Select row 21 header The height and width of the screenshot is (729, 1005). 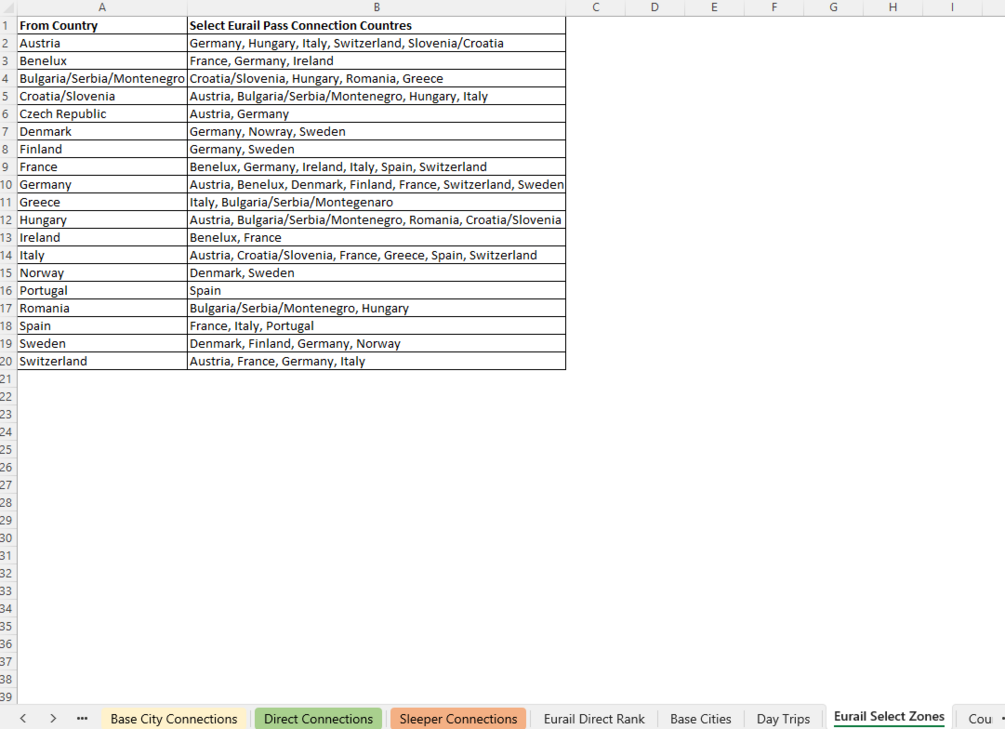click(x=8, y=379)
